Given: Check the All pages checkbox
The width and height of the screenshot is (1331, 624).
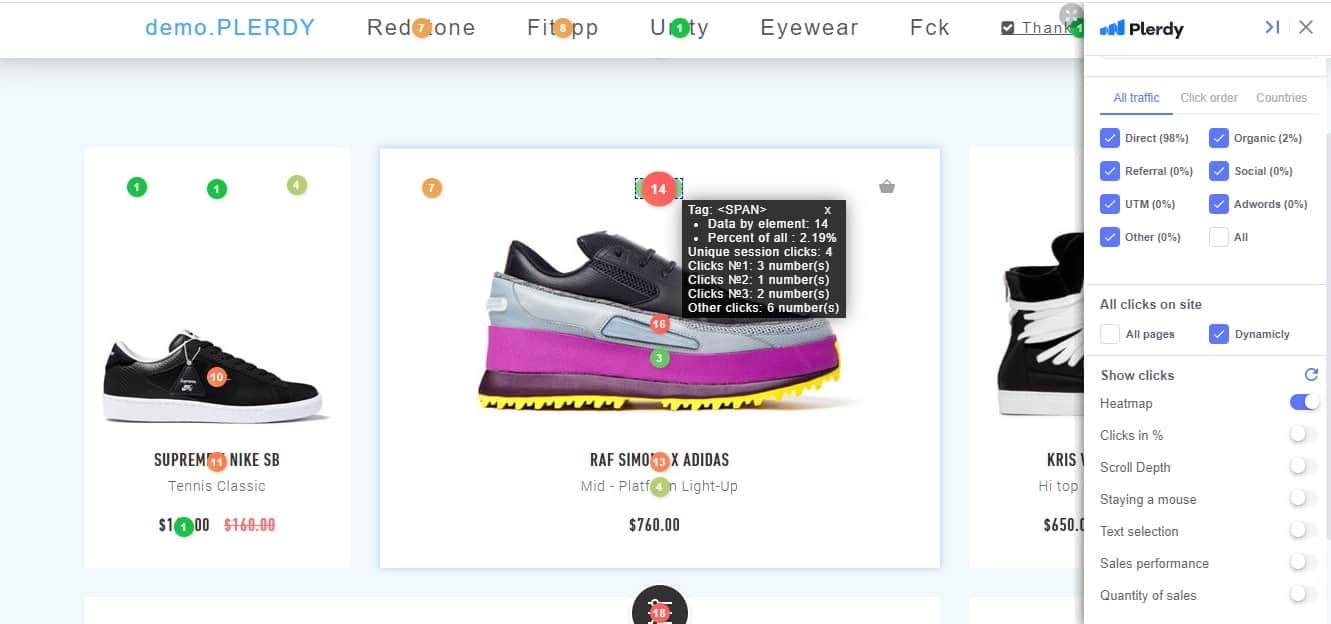Looking at the screenshot, I should click(x=1110, y=334).
